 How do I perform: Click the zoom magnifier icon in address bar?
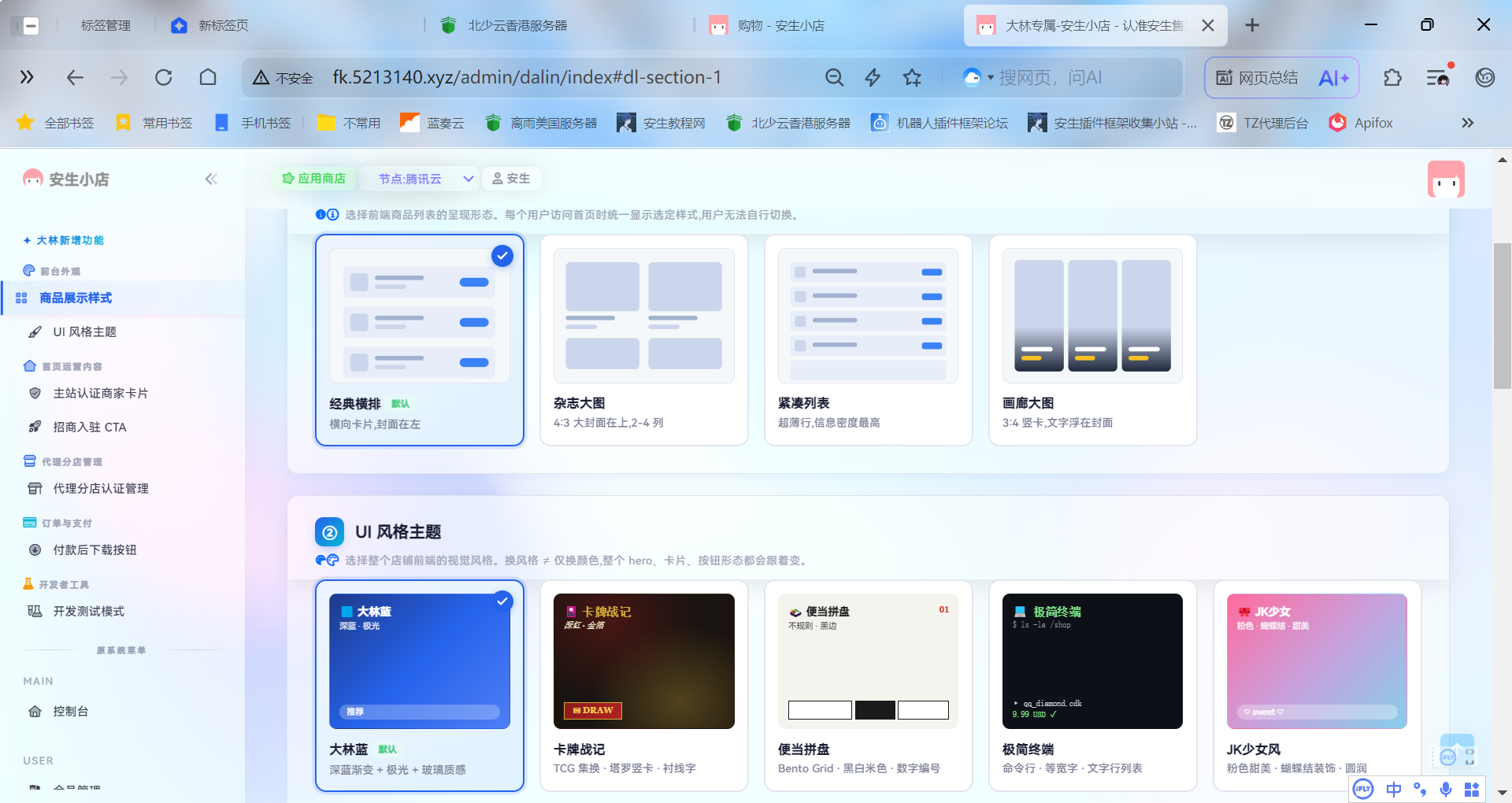(834, 77)
